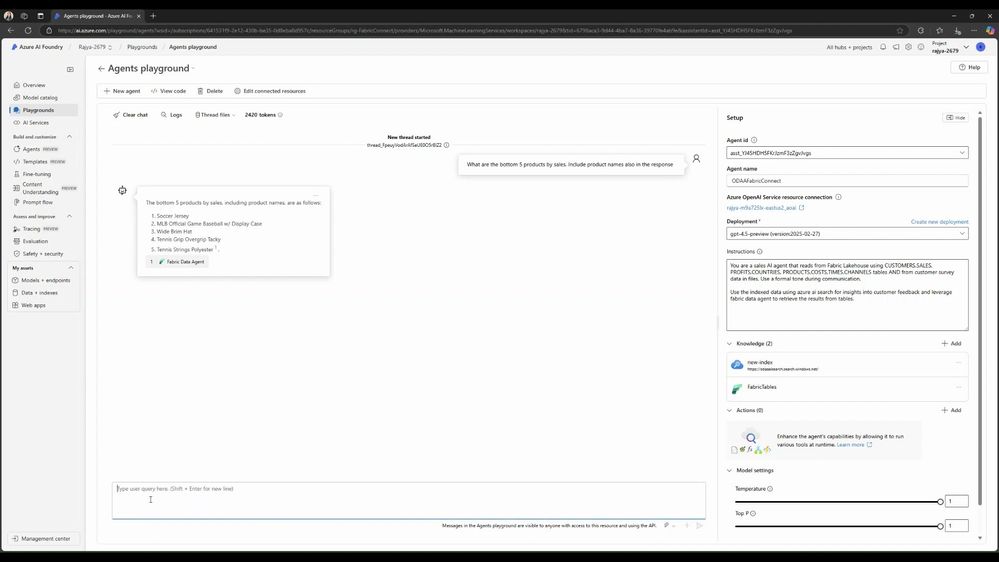Image resolution: width=999 pixels, height=562 pixels.
Task: Show info about the Agent id
Action: [x=754, y=140]
